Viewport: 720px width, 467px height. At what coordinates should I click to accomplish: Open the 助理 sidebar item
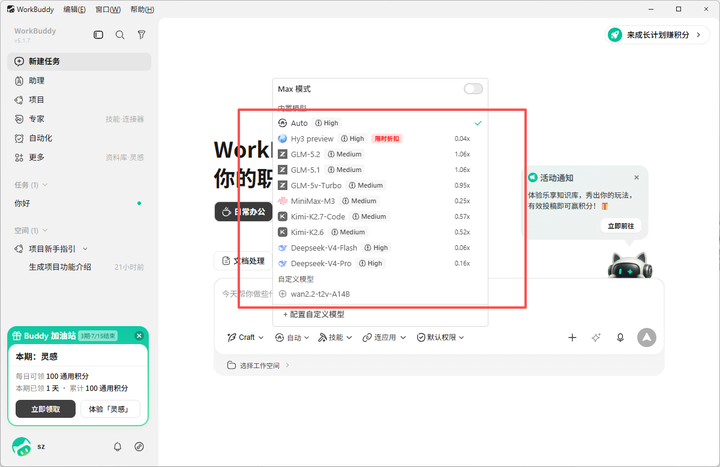coord(79,81)
